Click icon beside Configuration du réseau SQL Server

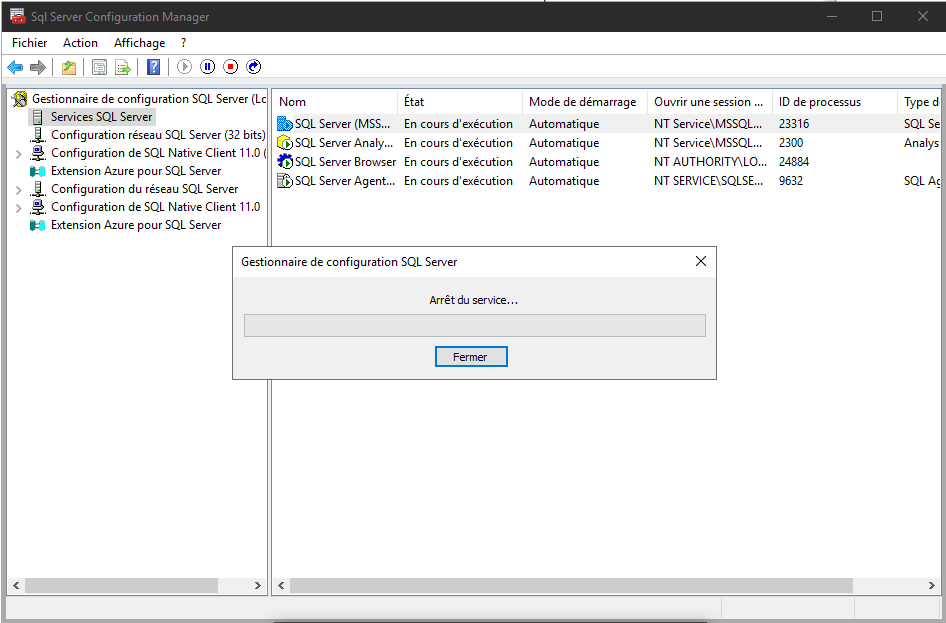click(x=38, y=189)
